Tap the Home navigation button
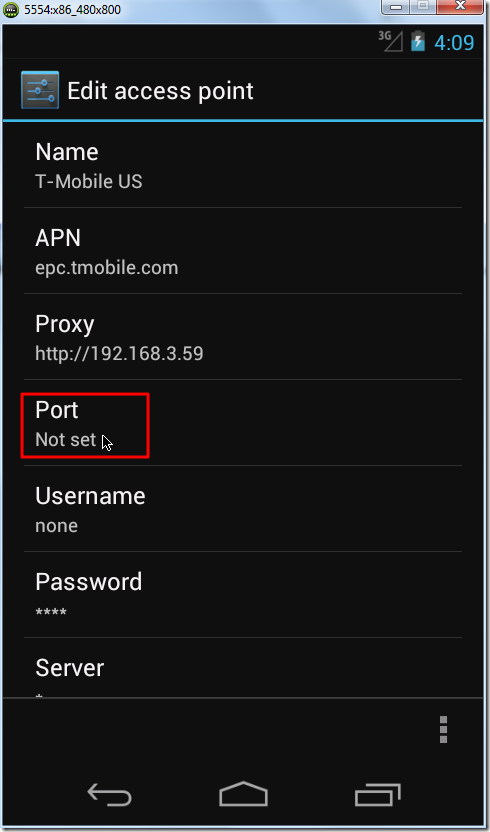 244,794
